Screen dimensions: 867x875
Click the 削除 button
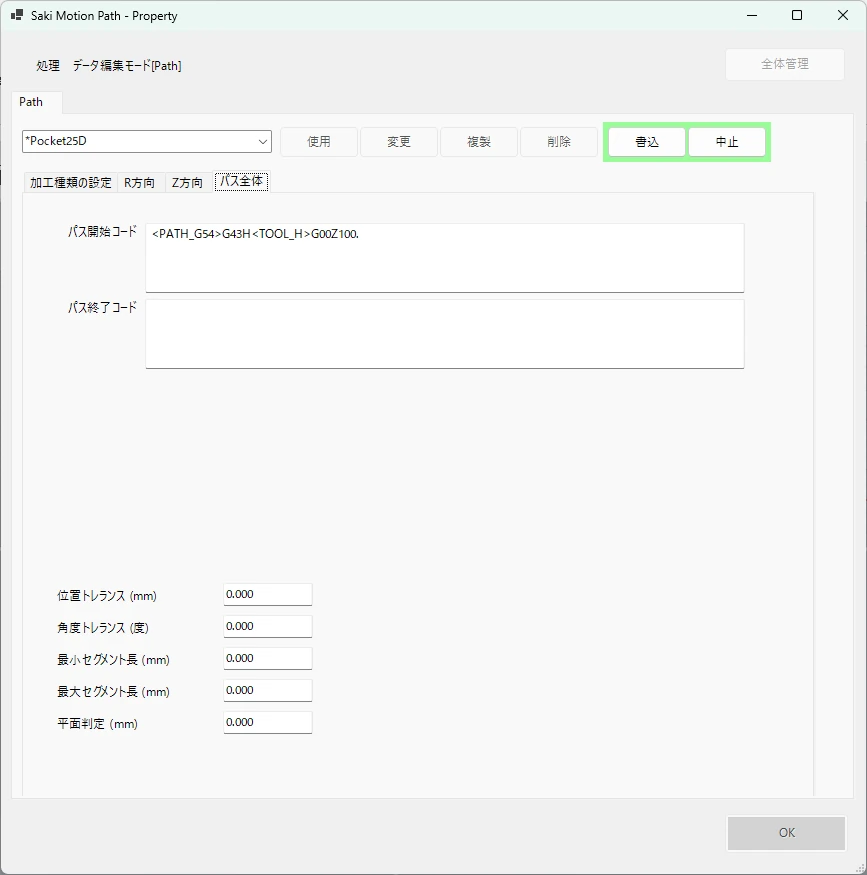pyautogui.click(x=559, y=142)
